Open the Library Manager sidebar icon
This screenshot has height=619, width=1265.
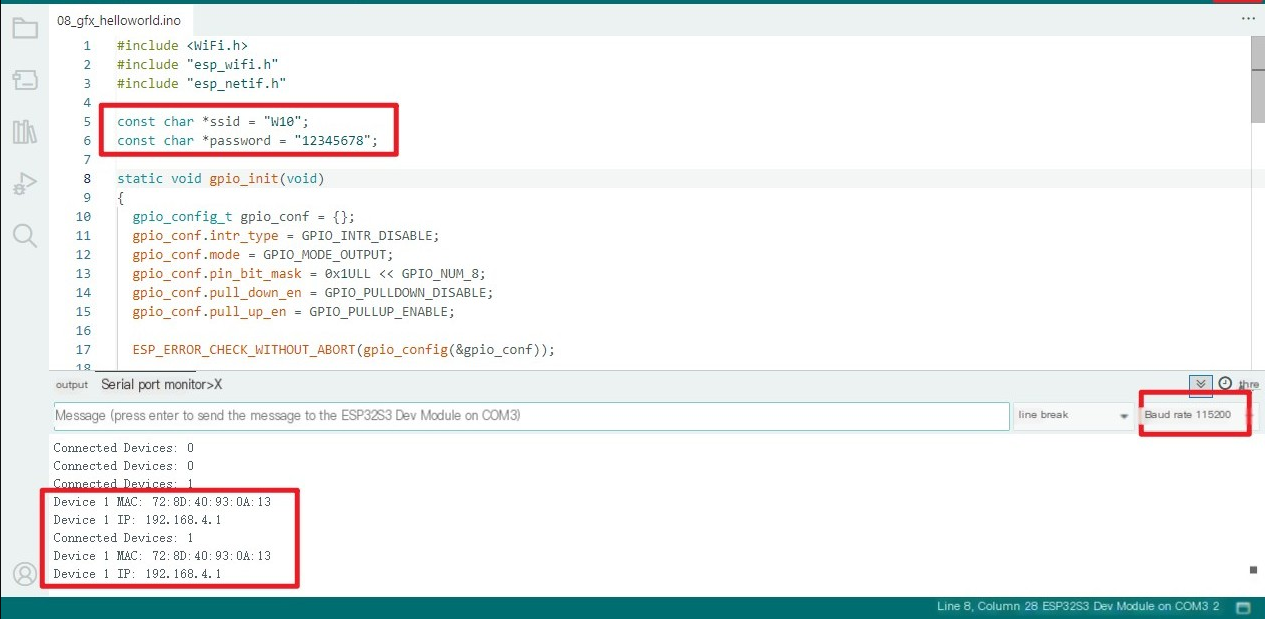pos(25,131)
